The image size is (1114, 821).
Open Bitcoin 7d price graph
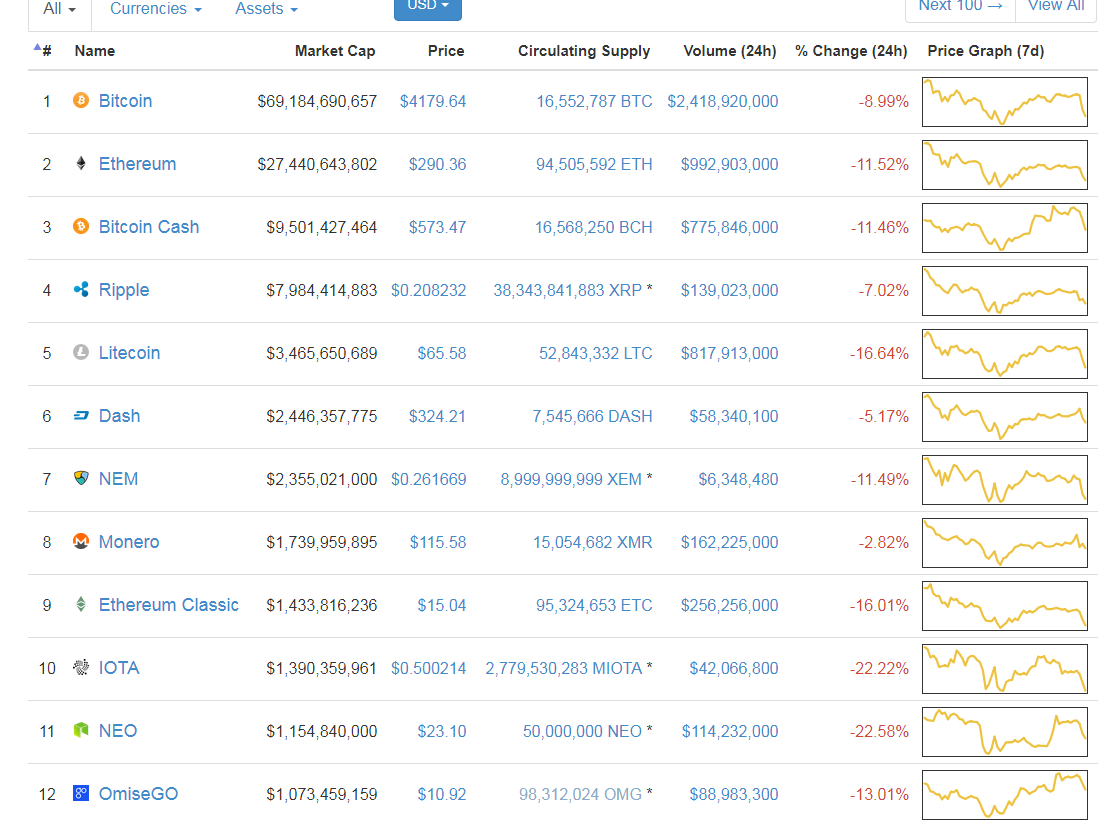(x=1005, y=102)
